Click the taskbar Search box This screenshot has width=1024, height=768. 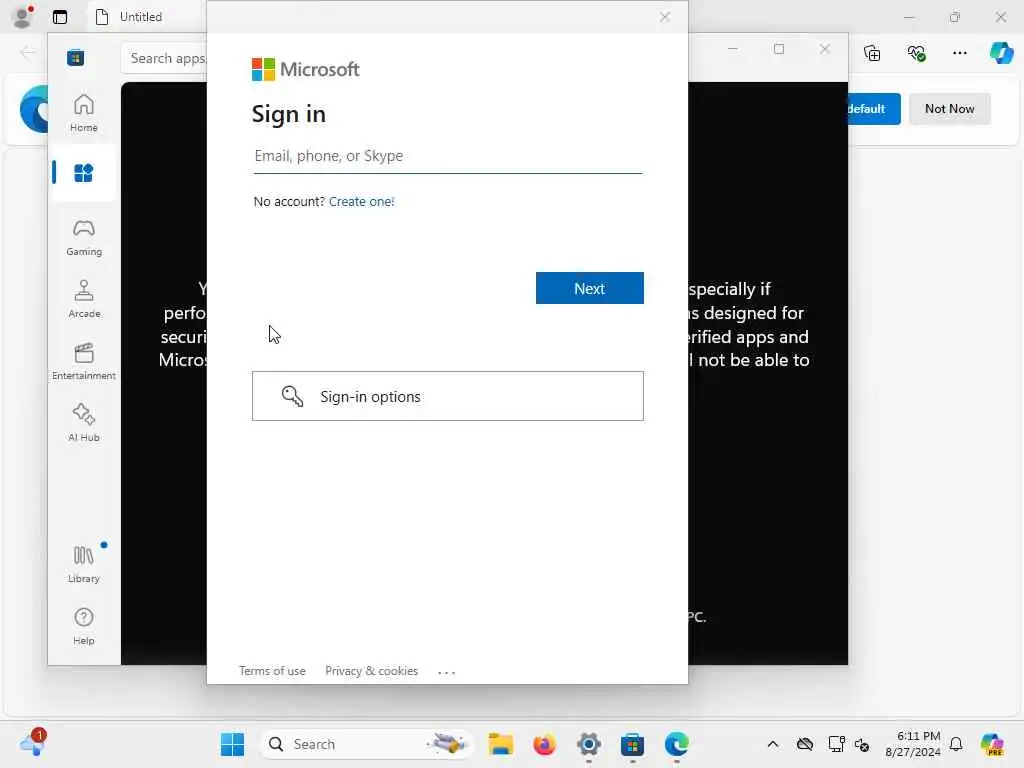coord(366,744)
